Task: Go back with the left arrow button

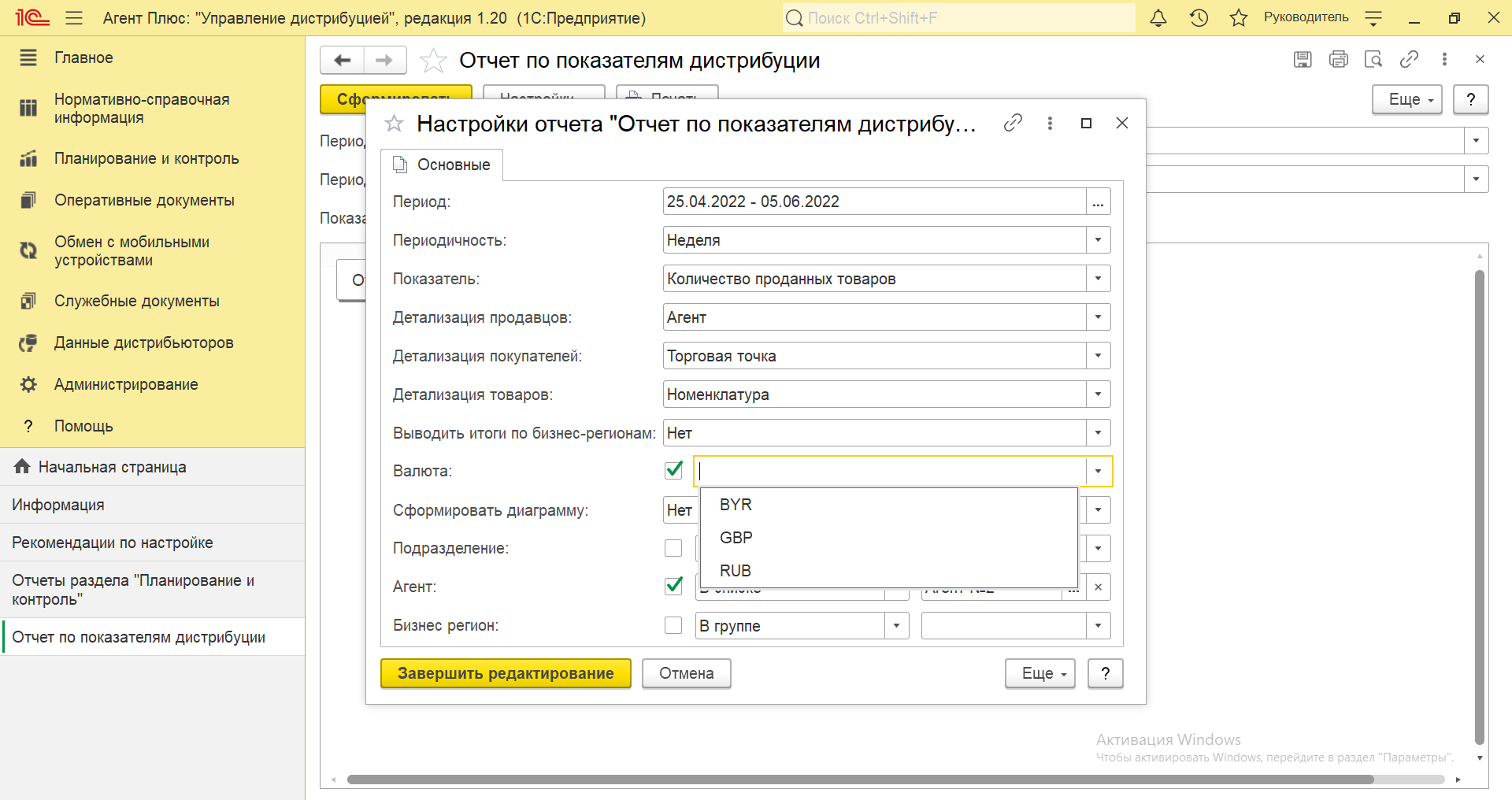Action: click(x=343, y=60)
